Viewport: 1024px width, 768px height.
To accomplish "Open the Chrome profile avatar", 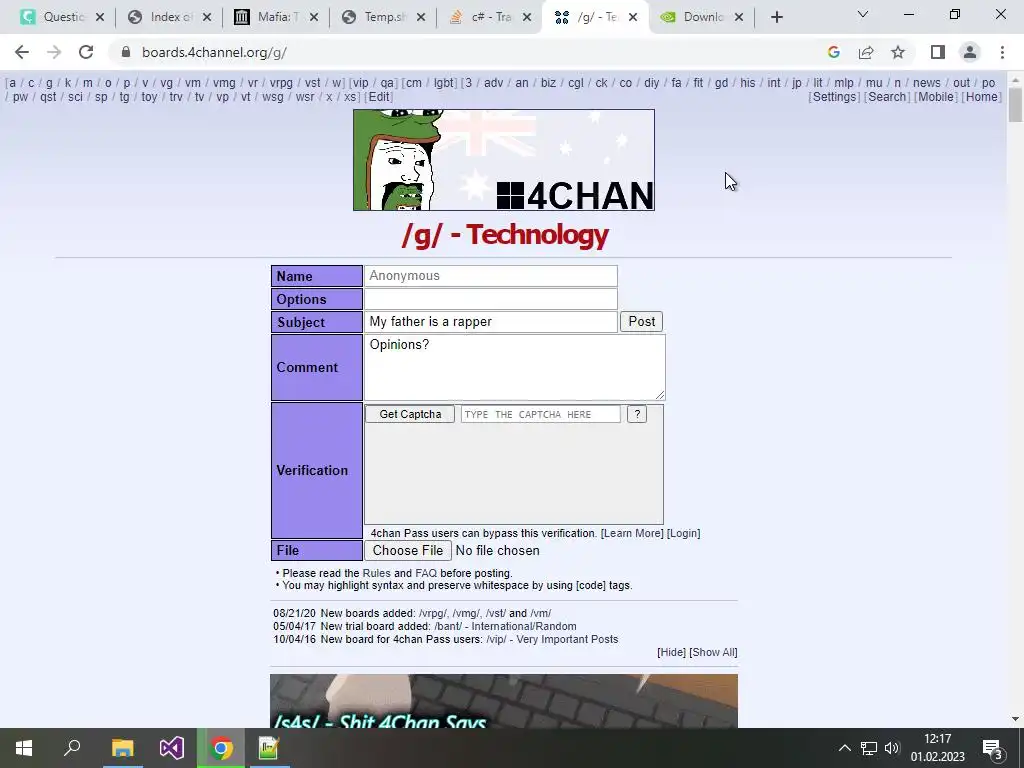I will pos(970,52).
